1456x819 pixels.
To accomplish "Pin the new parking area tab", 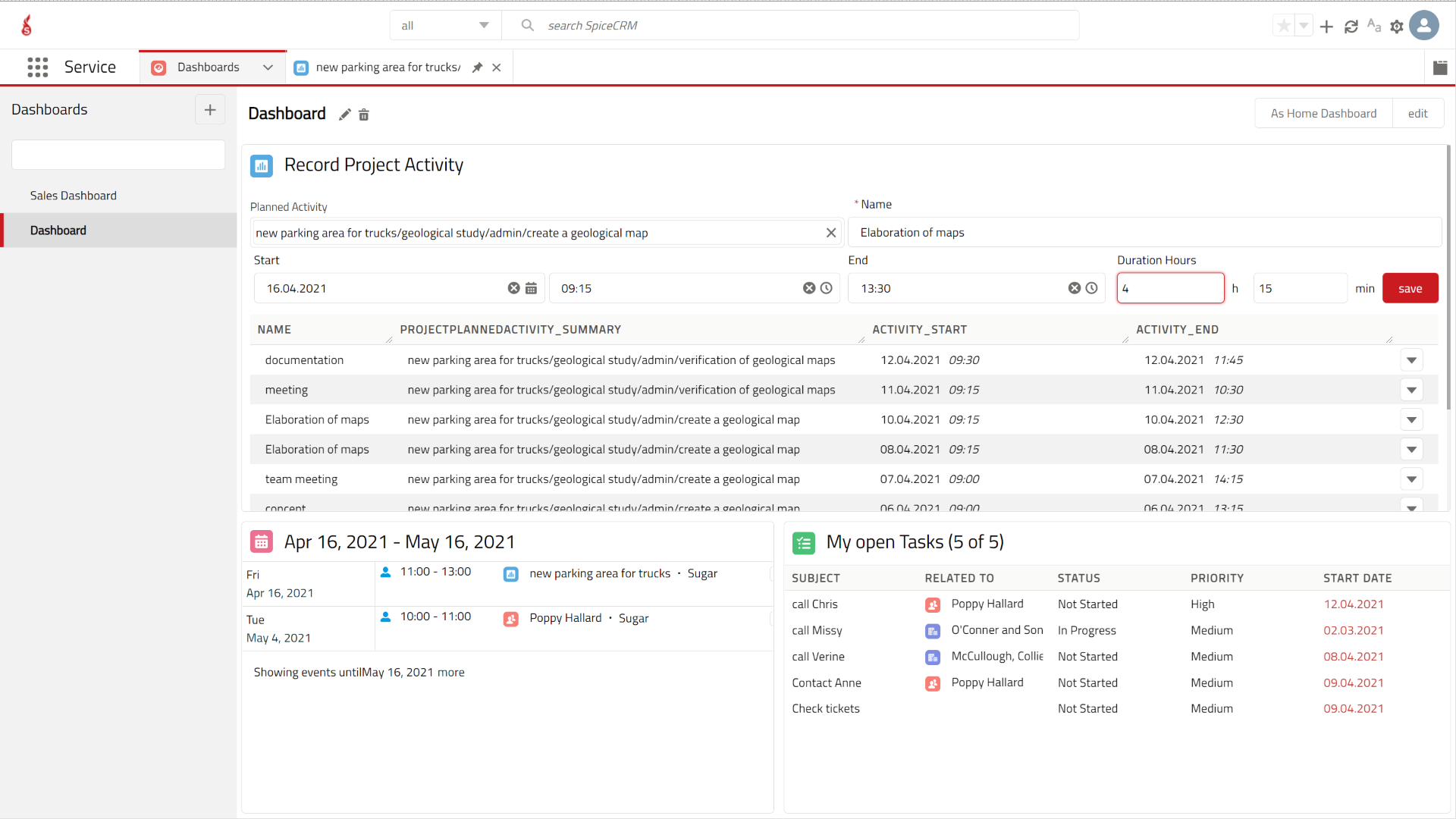I will 477,67.
